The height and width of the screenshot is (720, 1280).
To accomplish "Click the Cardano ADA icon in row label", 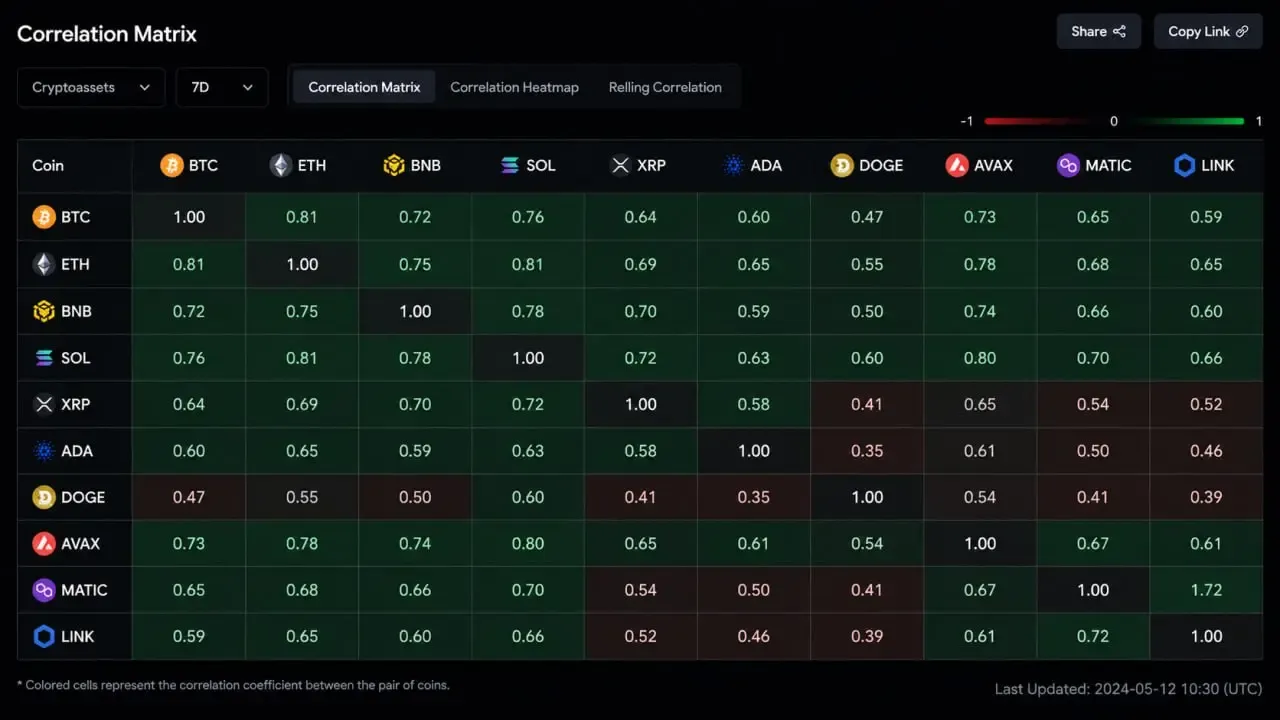I will tap(44, 450).
